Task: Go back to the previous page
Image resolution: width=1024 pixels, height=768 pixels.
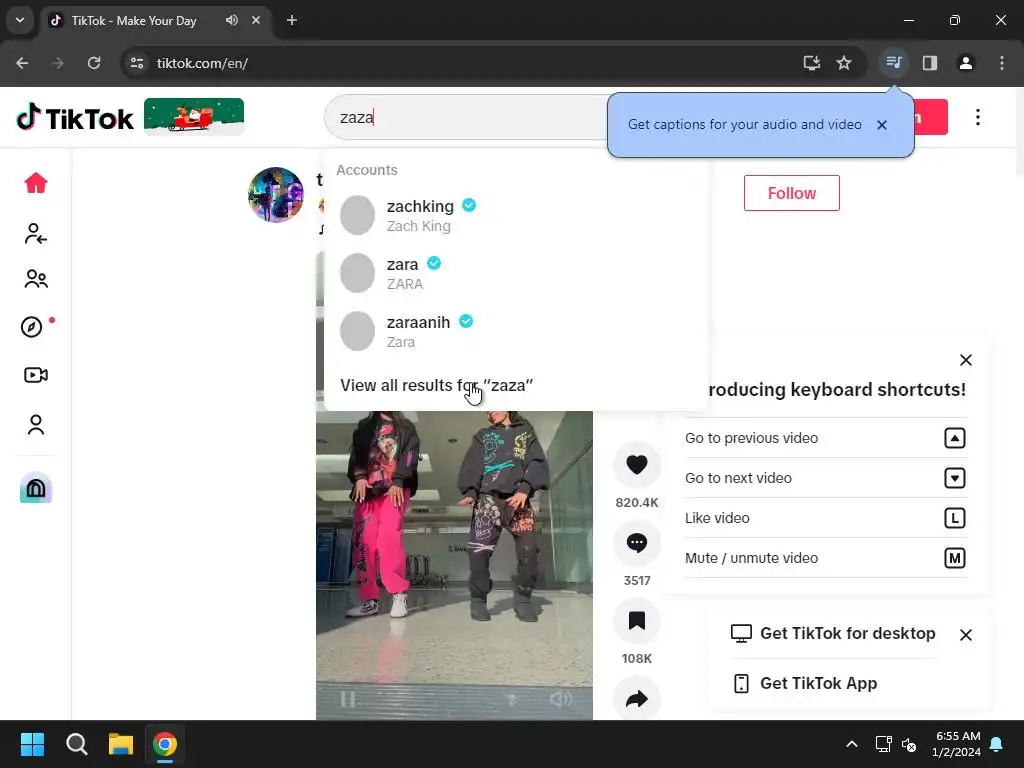Action: (x=22, y=63)
